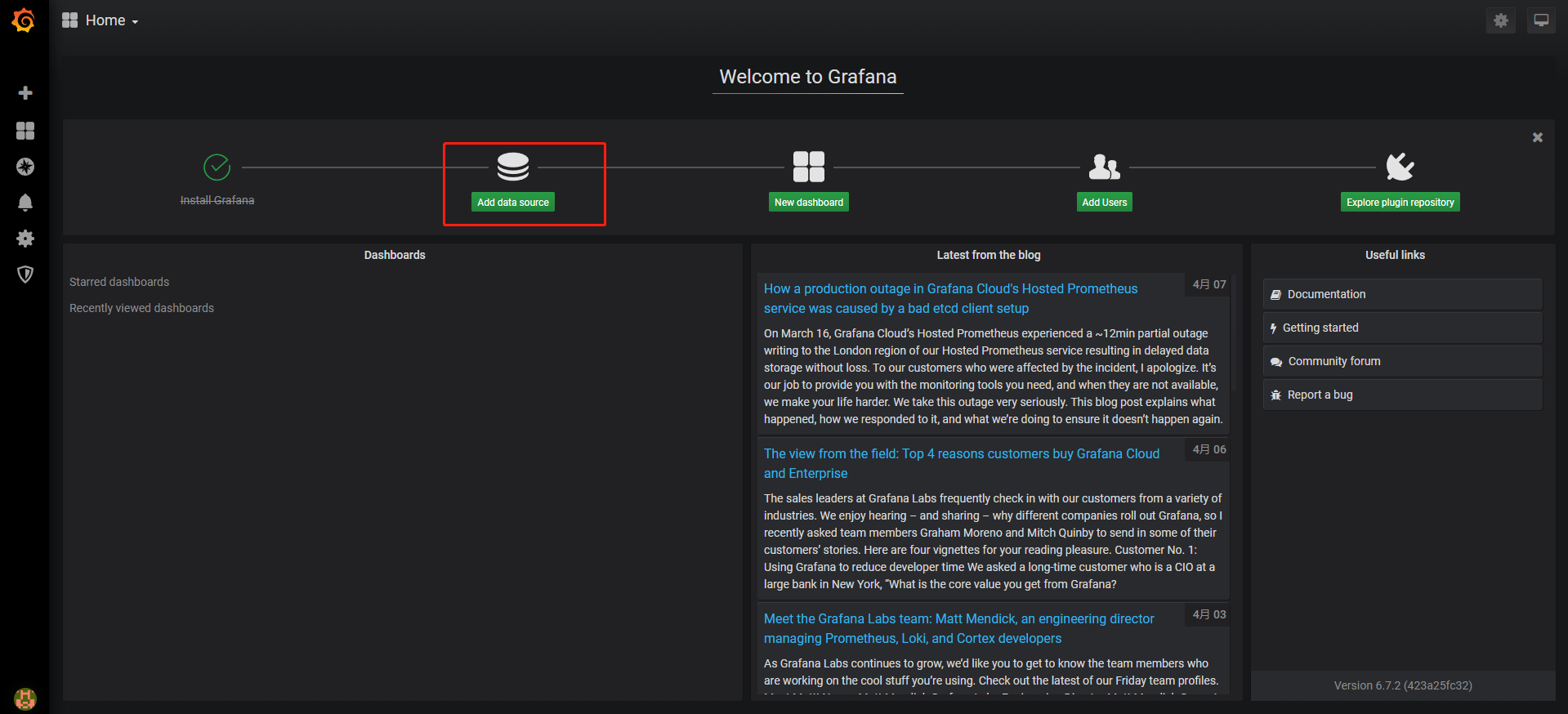Open the Explore compass icon in sidebar
The image size is (1568, 714).
click(x=25, y=167)
